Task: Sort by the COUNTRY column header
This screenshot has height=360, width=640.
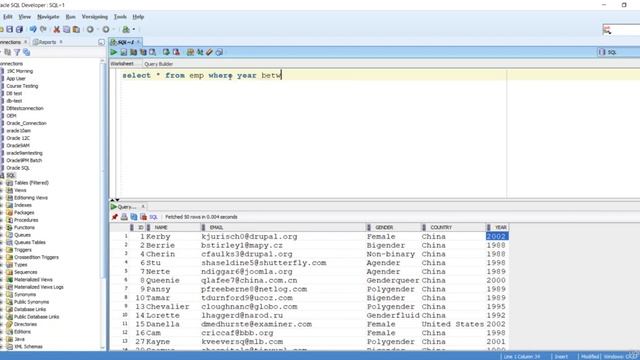Action: [x=453, y=227]
